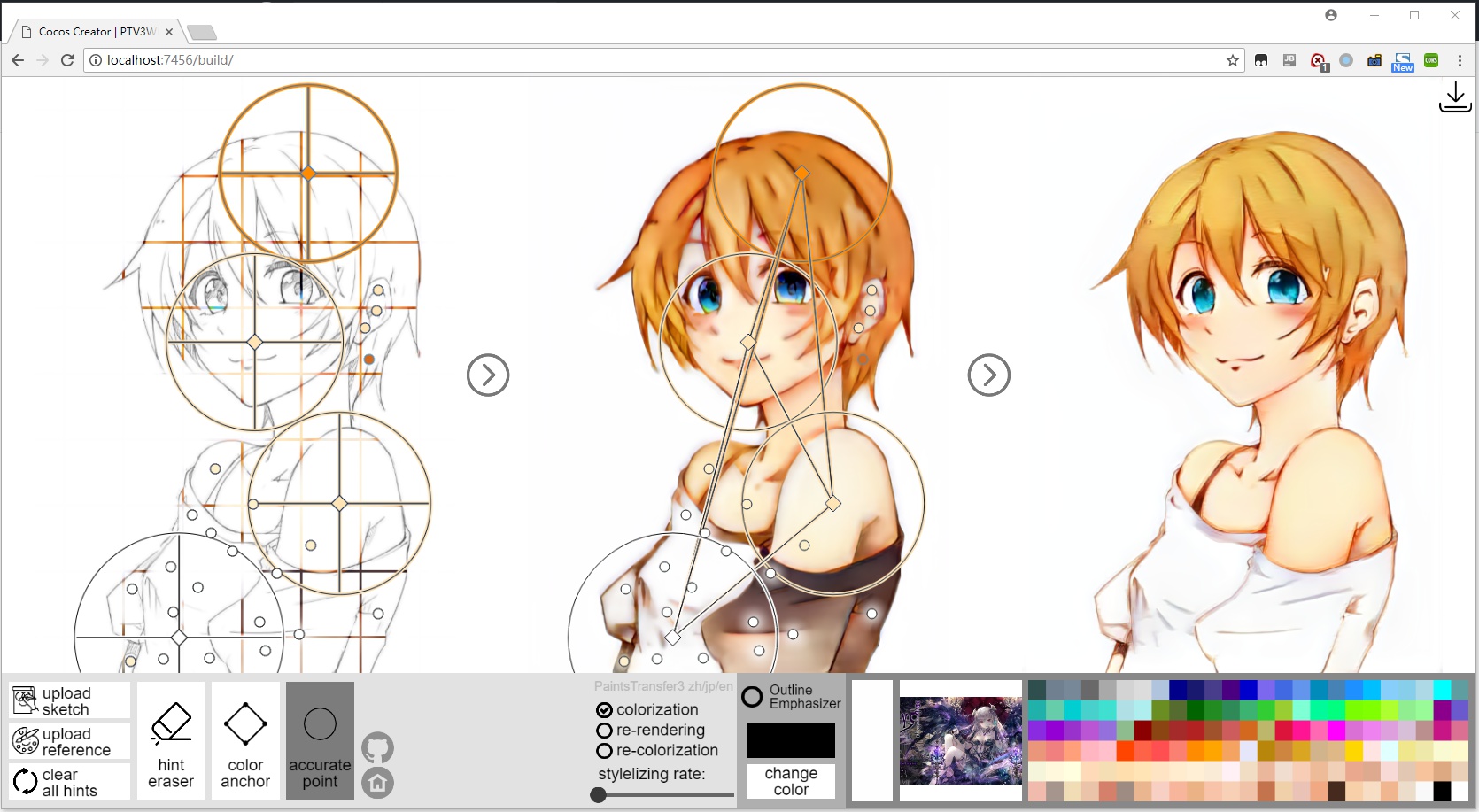Image resolution: width=1479 pixels, height=812 pixels.
Task: Open the Chrome three-dot menu
Action: point(1460,60)
